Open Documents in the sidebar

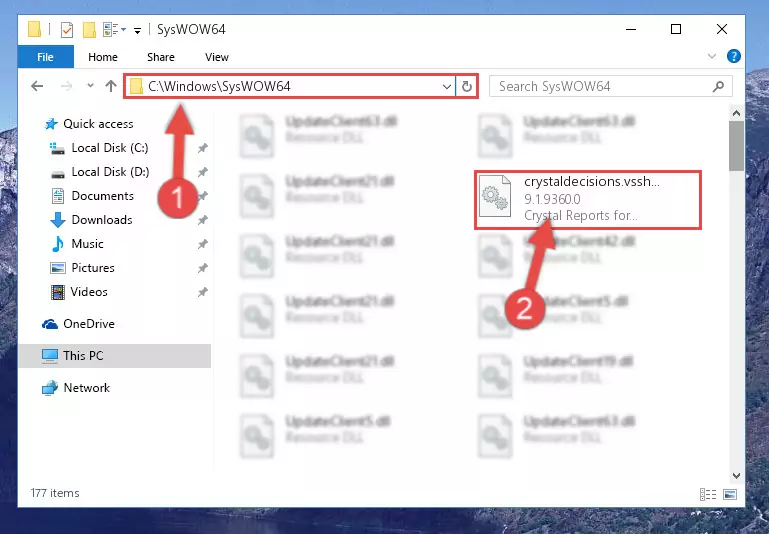[103, 196]
